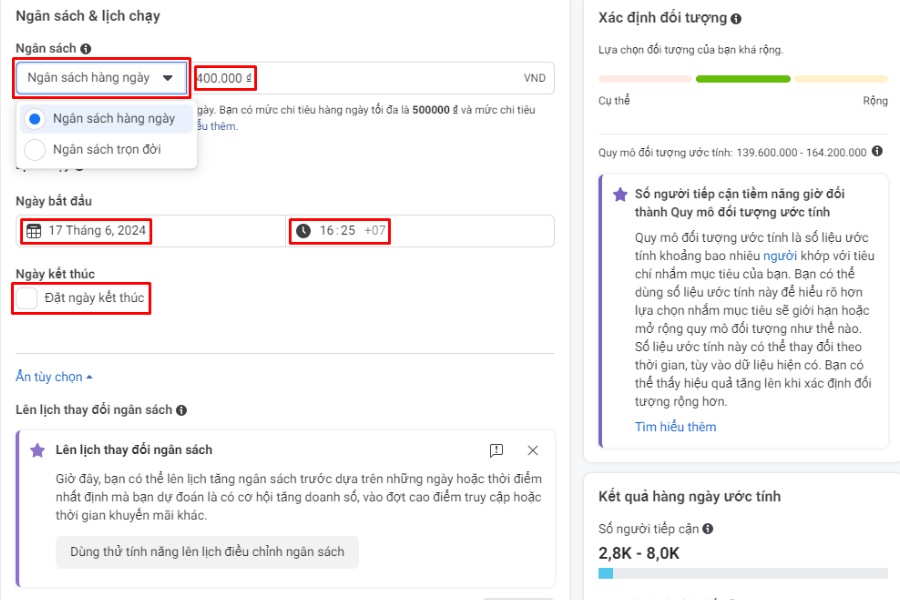Screen dimensions: 900x600
Task: Select the "Ngân sách hàng ngày" radio option
Action: click(38, 118)
